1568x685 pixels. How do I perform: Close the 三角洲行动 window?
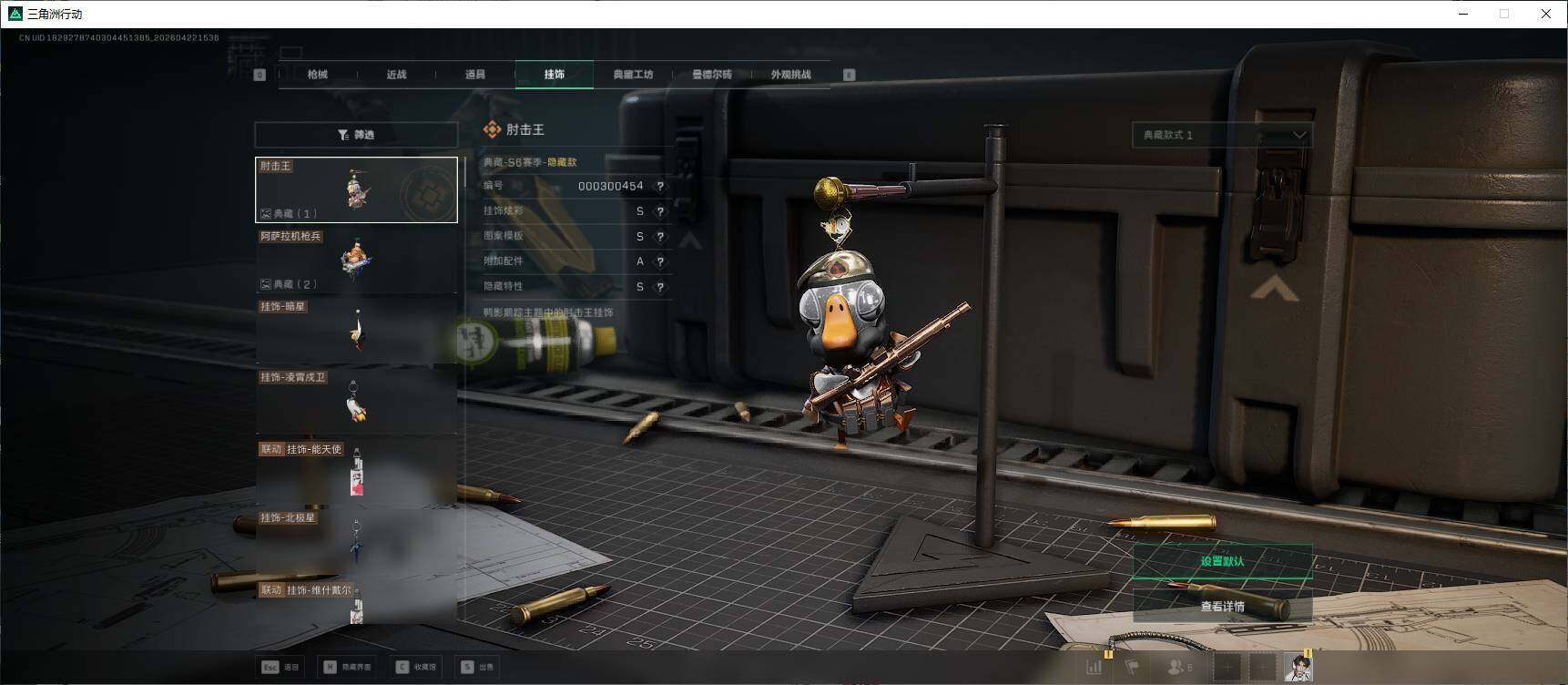1545,14
